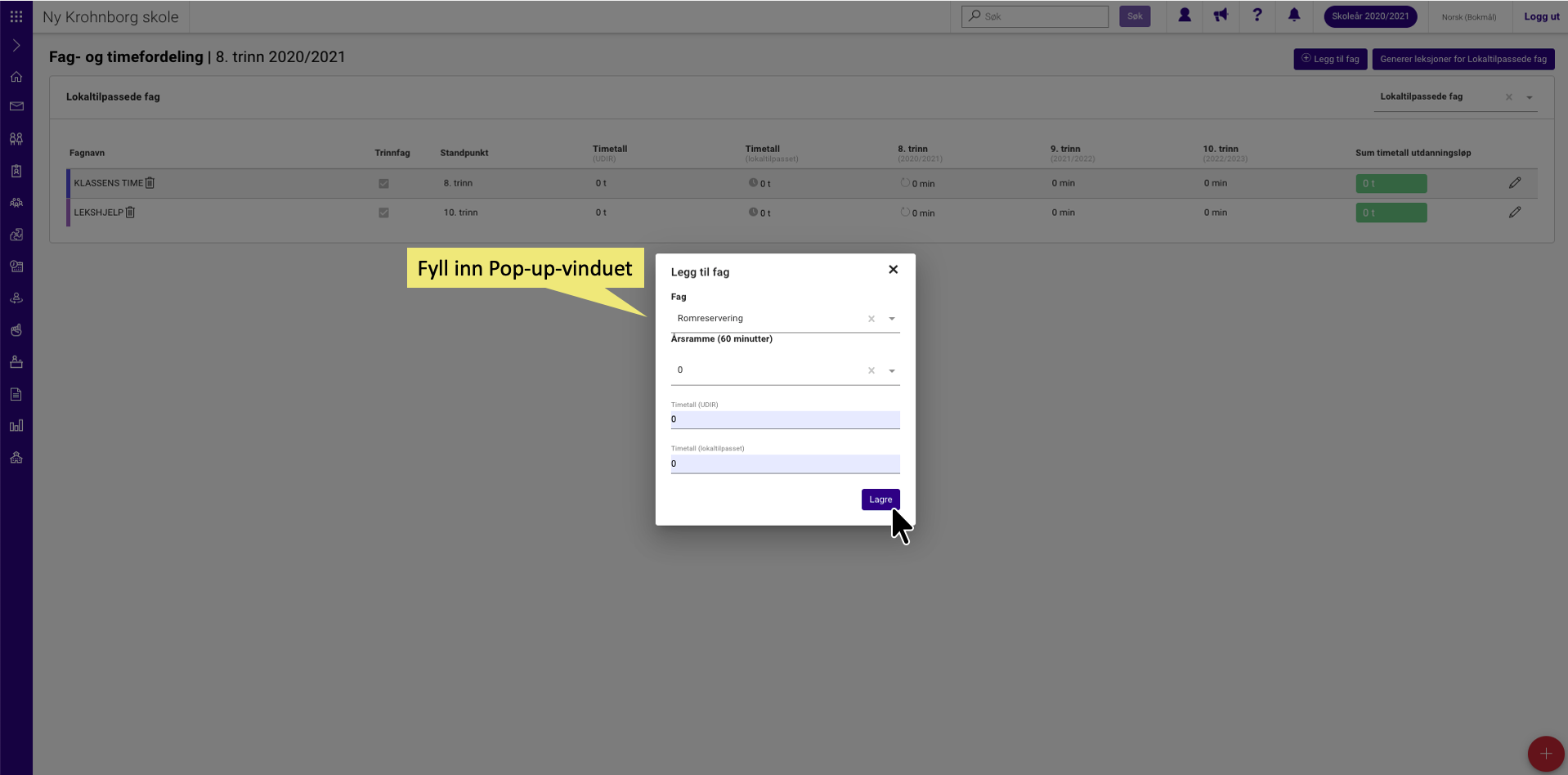Click the Ny Krohnborg skole title
This screenshot has width=1568, height=775.
[x=110, y=17]
